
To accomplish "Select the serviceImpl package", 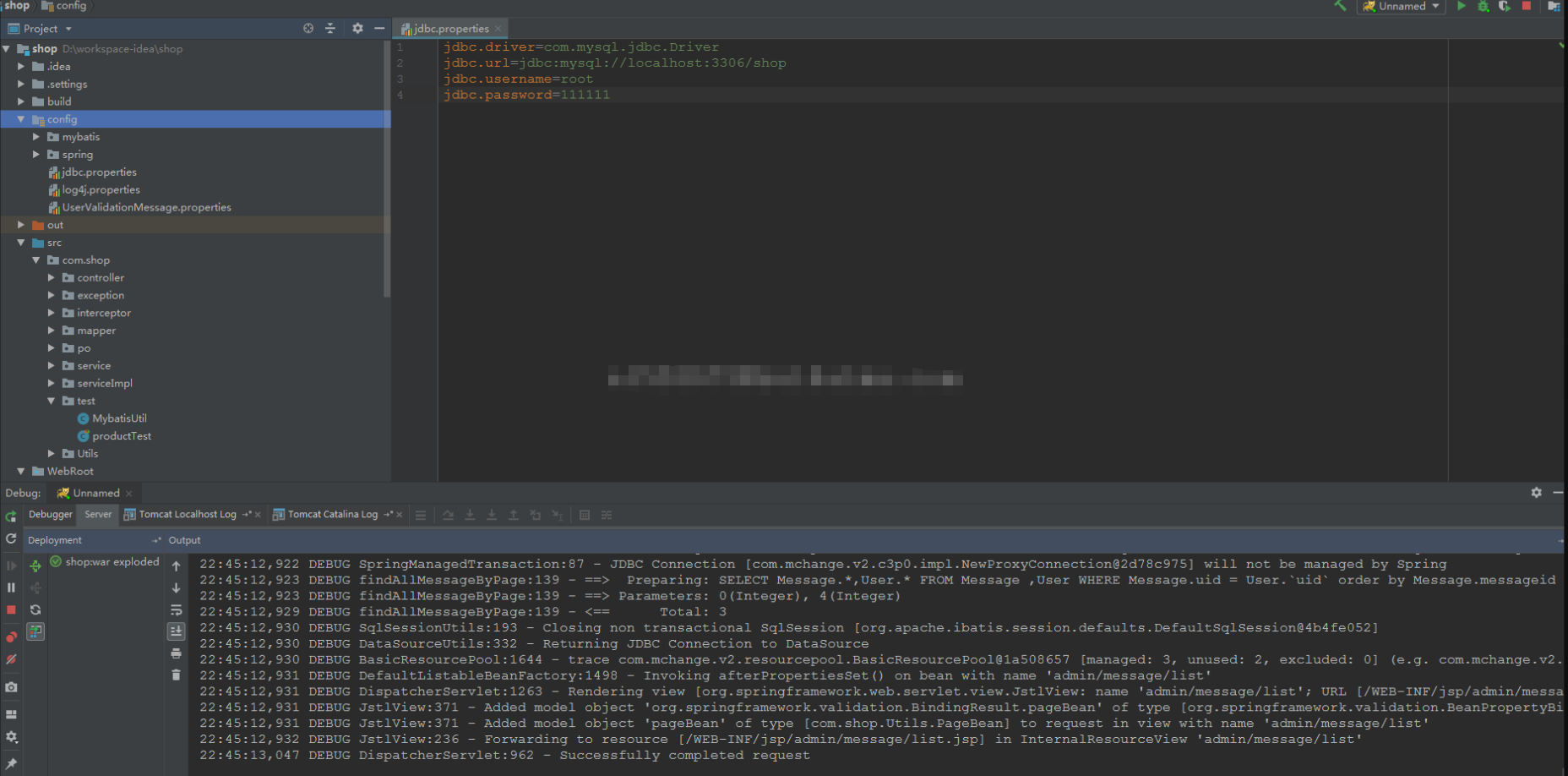I will 98,383.
